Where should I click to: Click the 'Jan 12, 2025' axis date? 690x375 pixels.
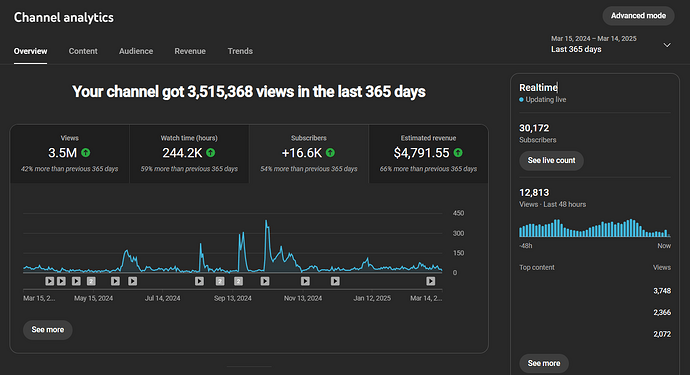pos(372,298)
